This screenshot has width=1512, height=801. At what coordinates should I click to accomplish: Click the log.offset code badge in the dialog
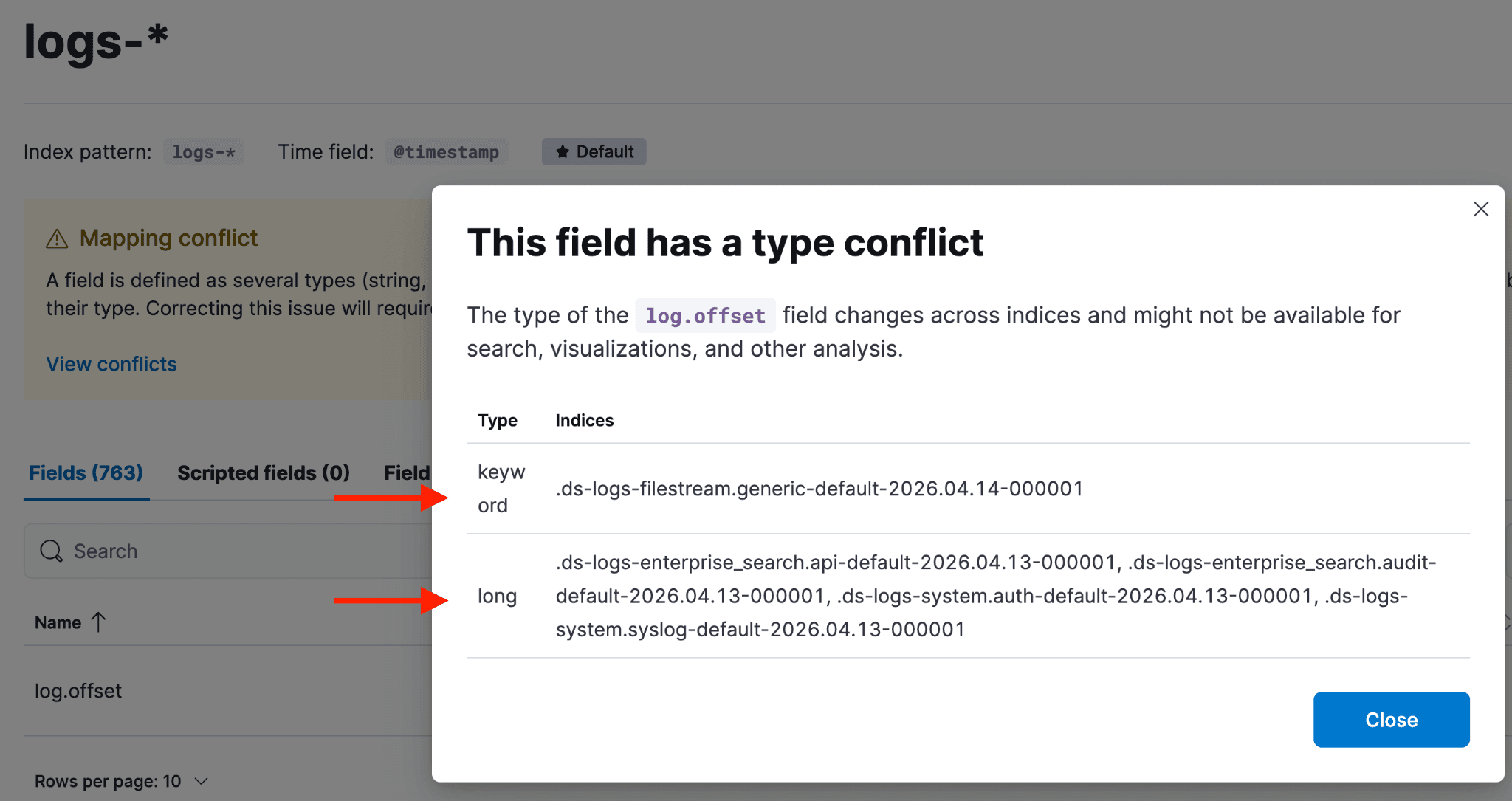pos(704,315)
